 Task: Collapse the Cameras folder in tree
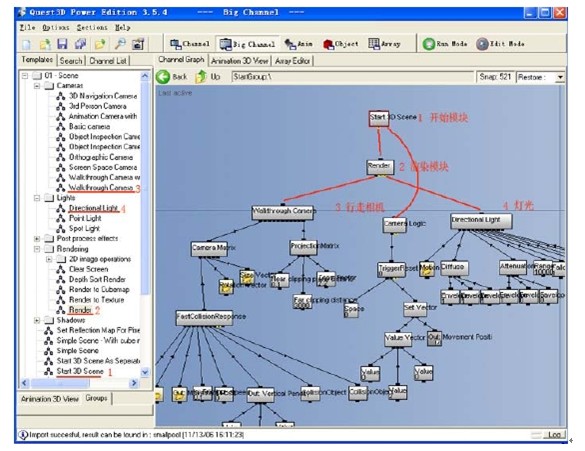(x=37, y=86)
